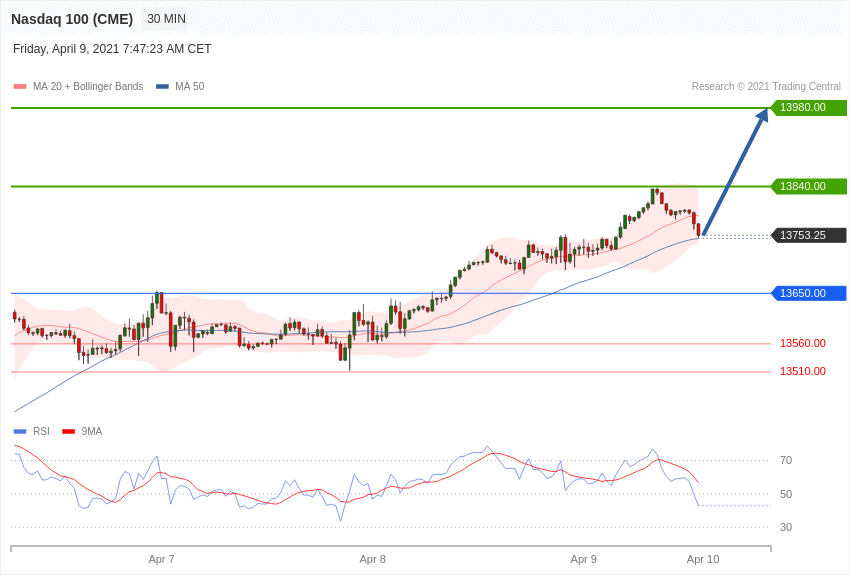Click the 13510.00 support price label
Image resolution: width=850 pixels, height=576 pixels.
click(x=803, y=371)
